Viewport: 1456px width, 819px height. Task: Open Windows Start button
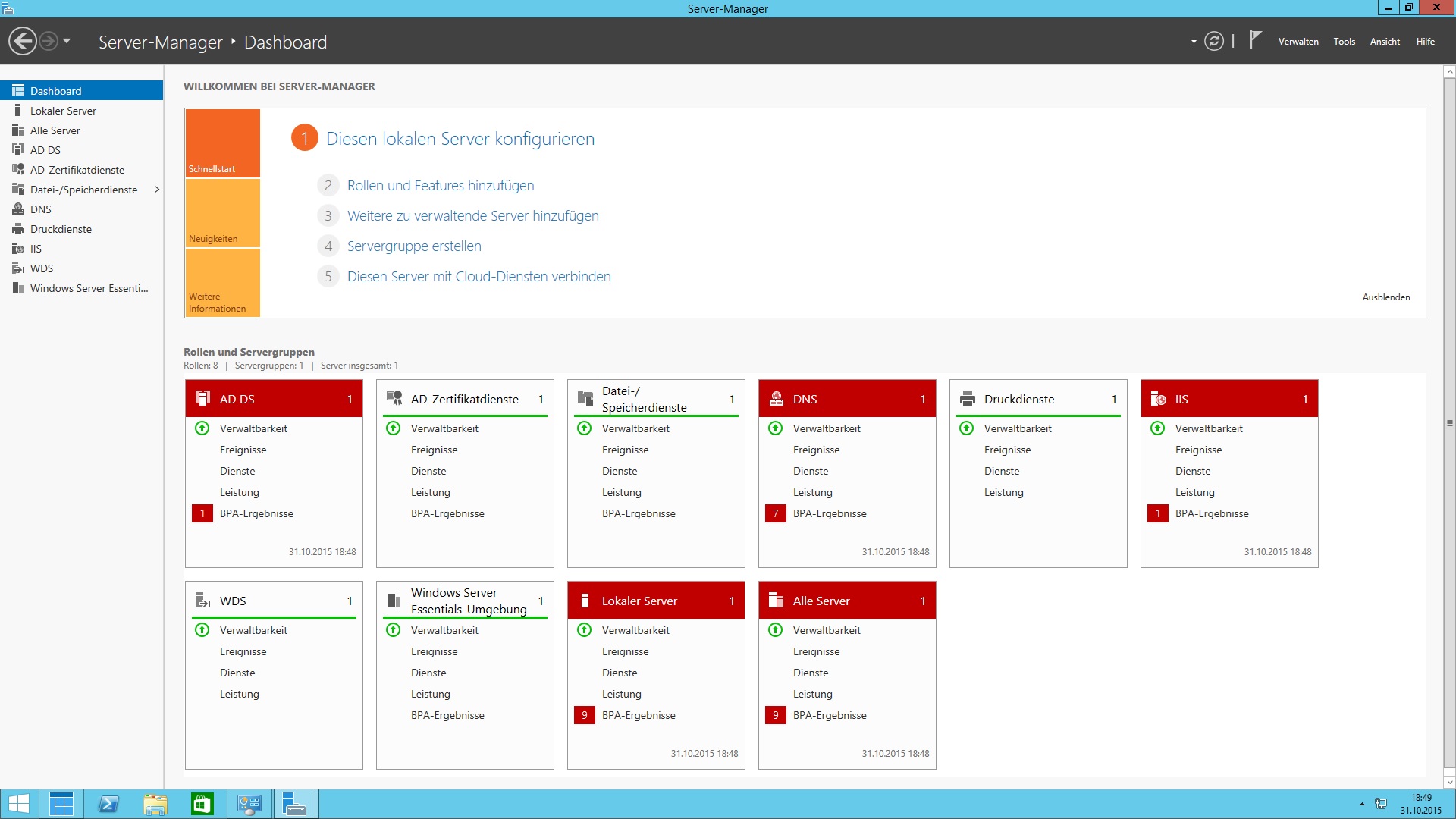pos(18,804)
